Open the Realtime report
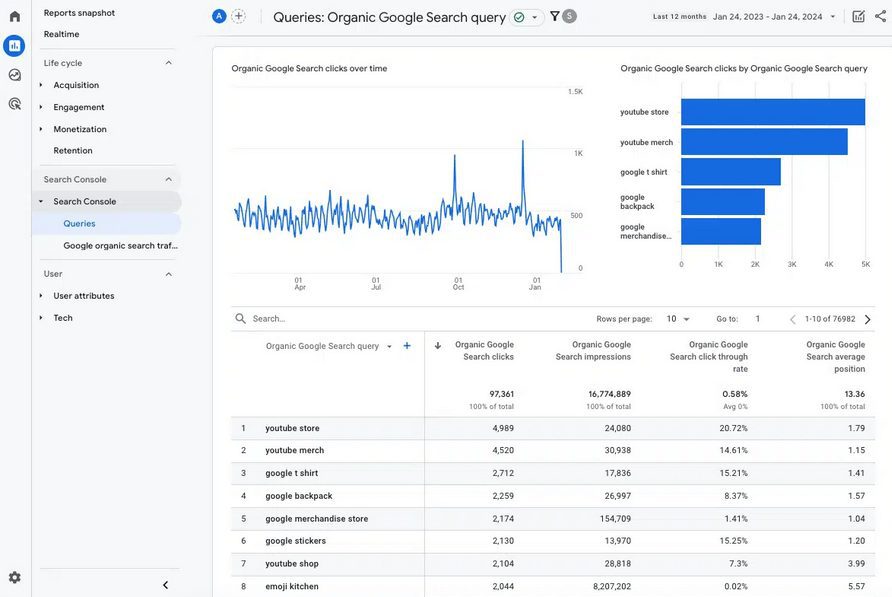 point(61,34)
